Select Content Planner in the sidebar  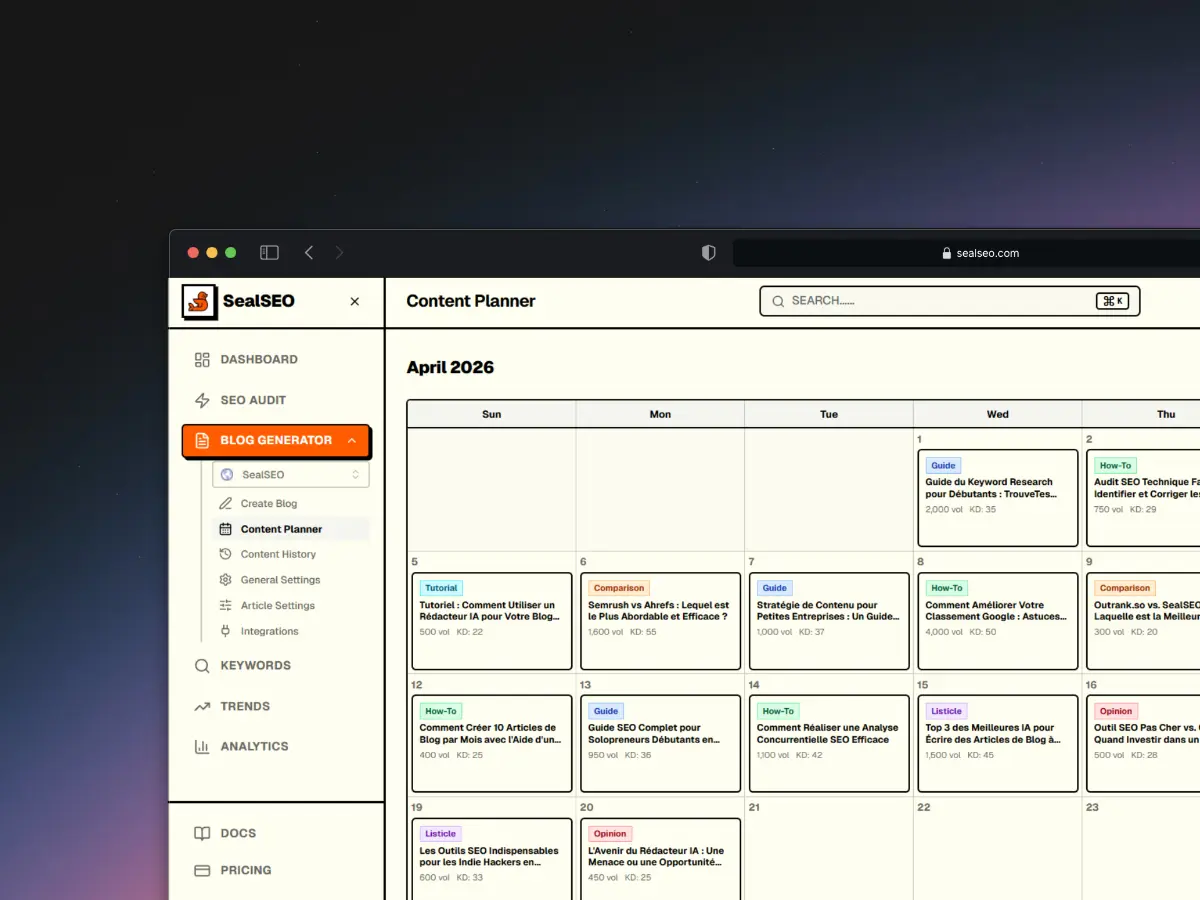coord(280,529)
